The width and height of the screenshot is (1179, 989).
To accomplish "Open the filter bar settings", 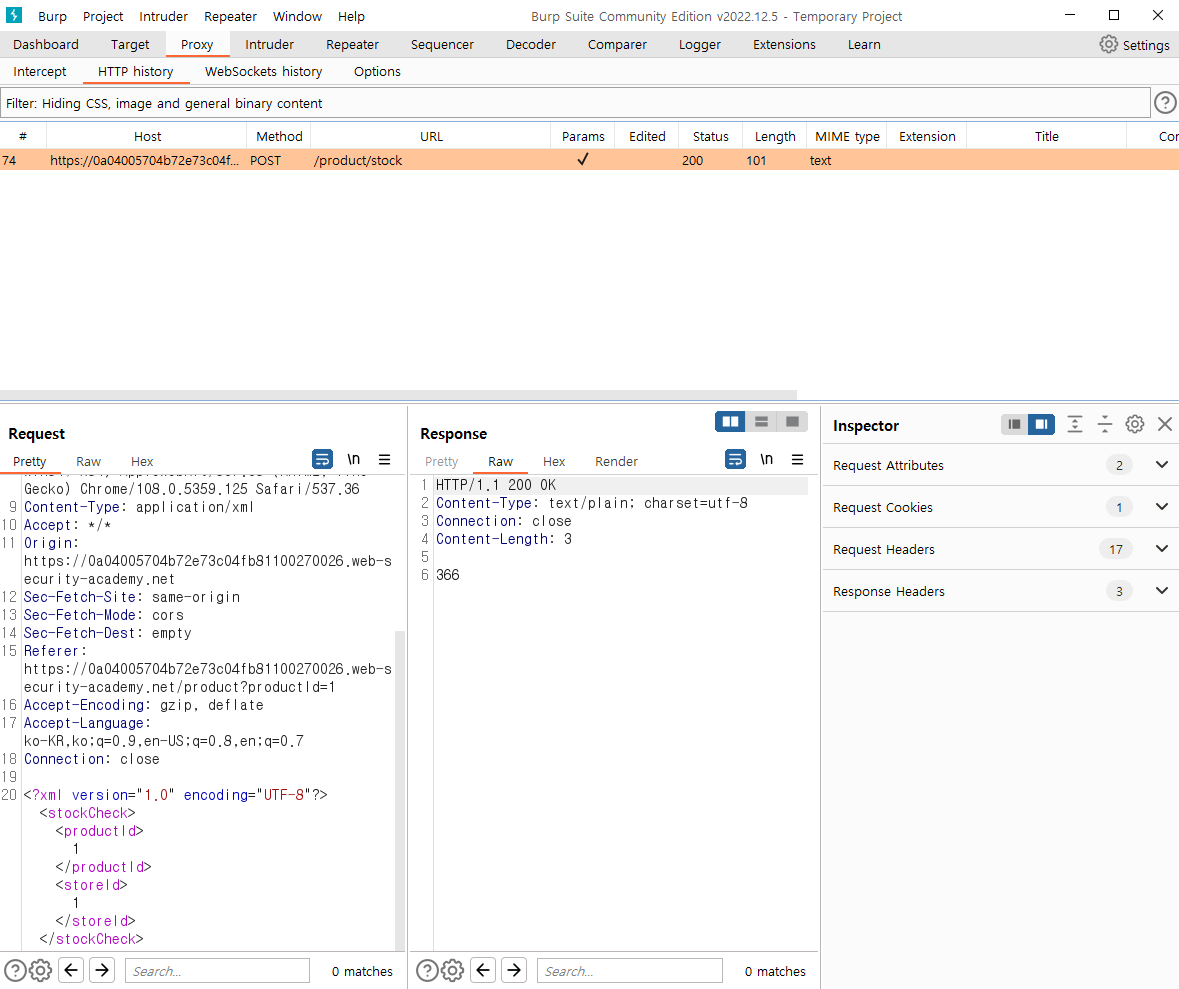I will (575, 103).
